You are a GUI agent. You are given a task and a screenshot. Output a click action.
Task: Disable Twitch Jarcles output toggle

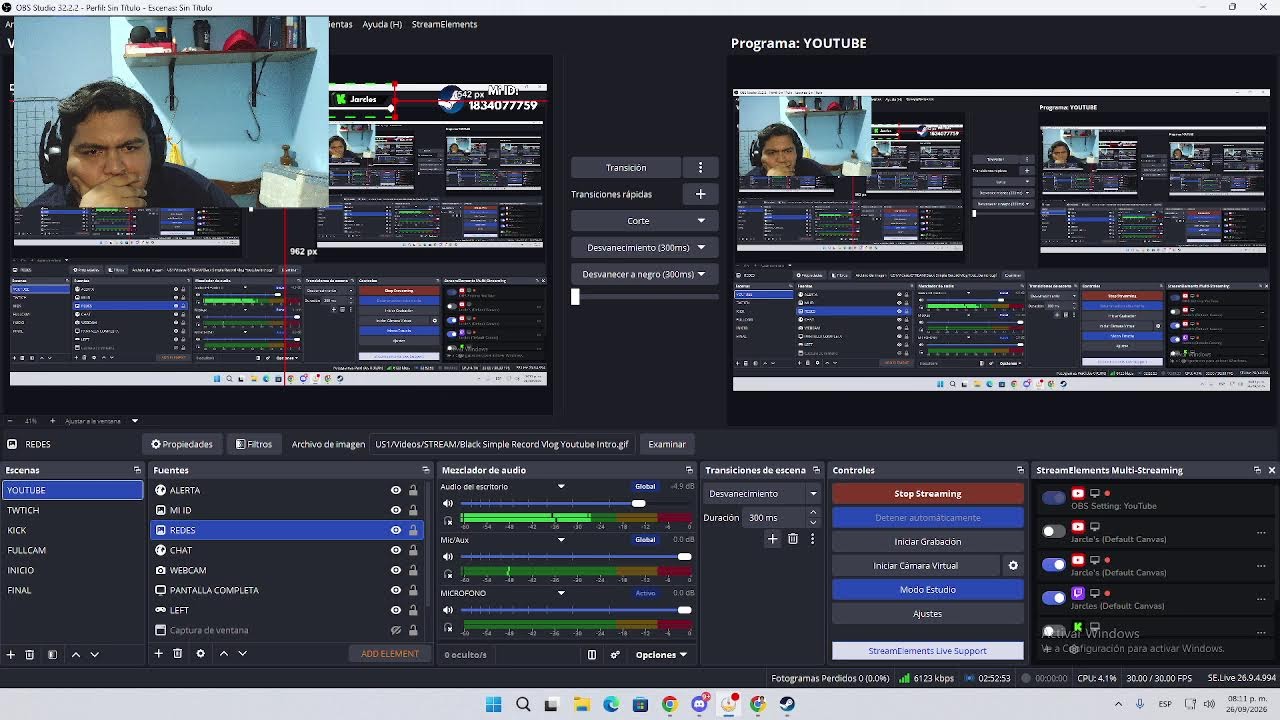pyautogui.click(x=1054, y=597)
